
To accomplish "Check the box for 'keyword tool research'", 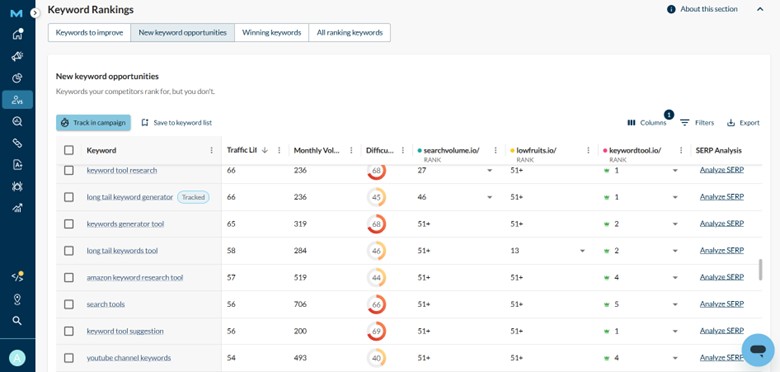I will (69, 170).
